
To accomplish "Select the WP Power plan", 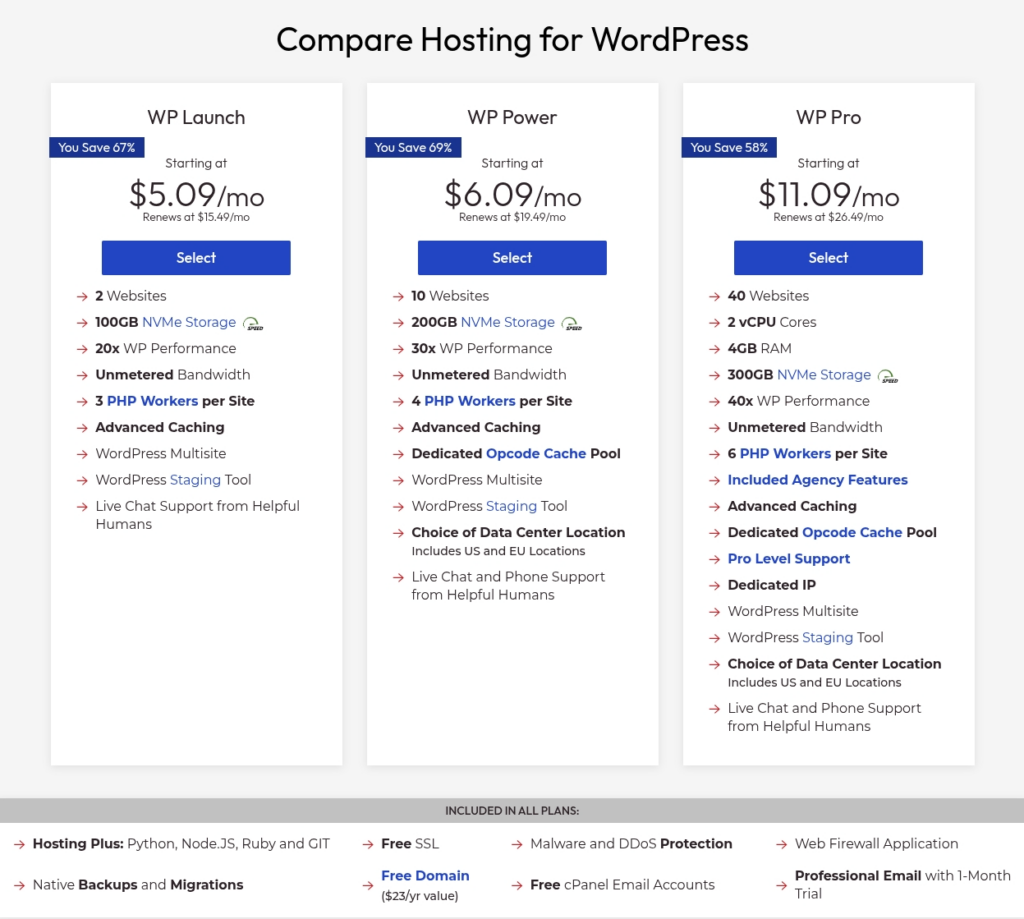I will (512, 257).
